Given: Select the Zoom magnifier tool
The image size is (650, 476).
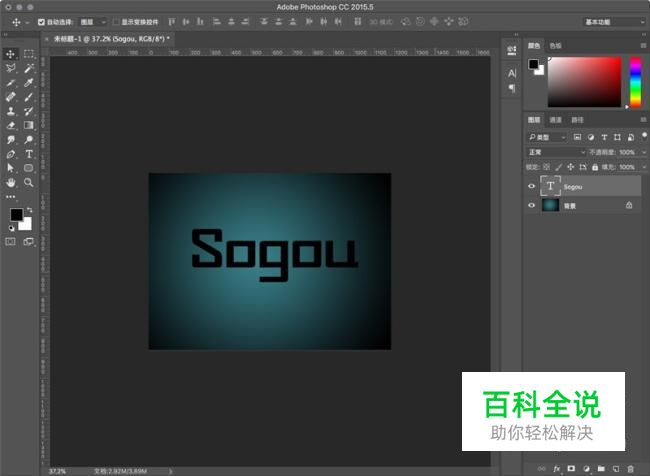Looking at the screenshot, I should (29, 182).
